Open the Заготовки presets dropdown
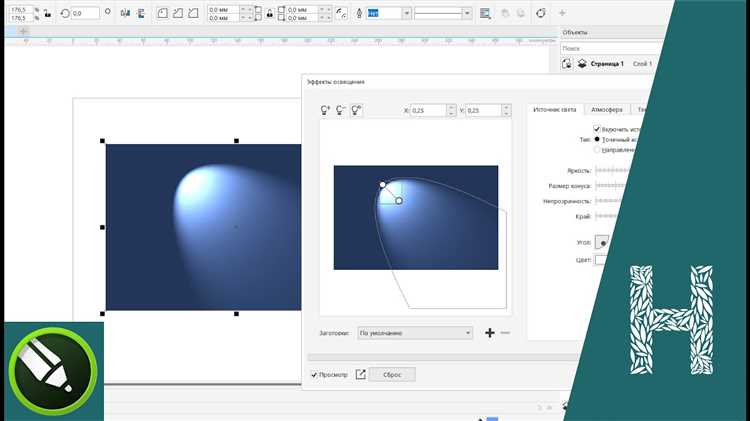This screenshot has width=750, height=421. pyautogui.click(x=415, y=333)
